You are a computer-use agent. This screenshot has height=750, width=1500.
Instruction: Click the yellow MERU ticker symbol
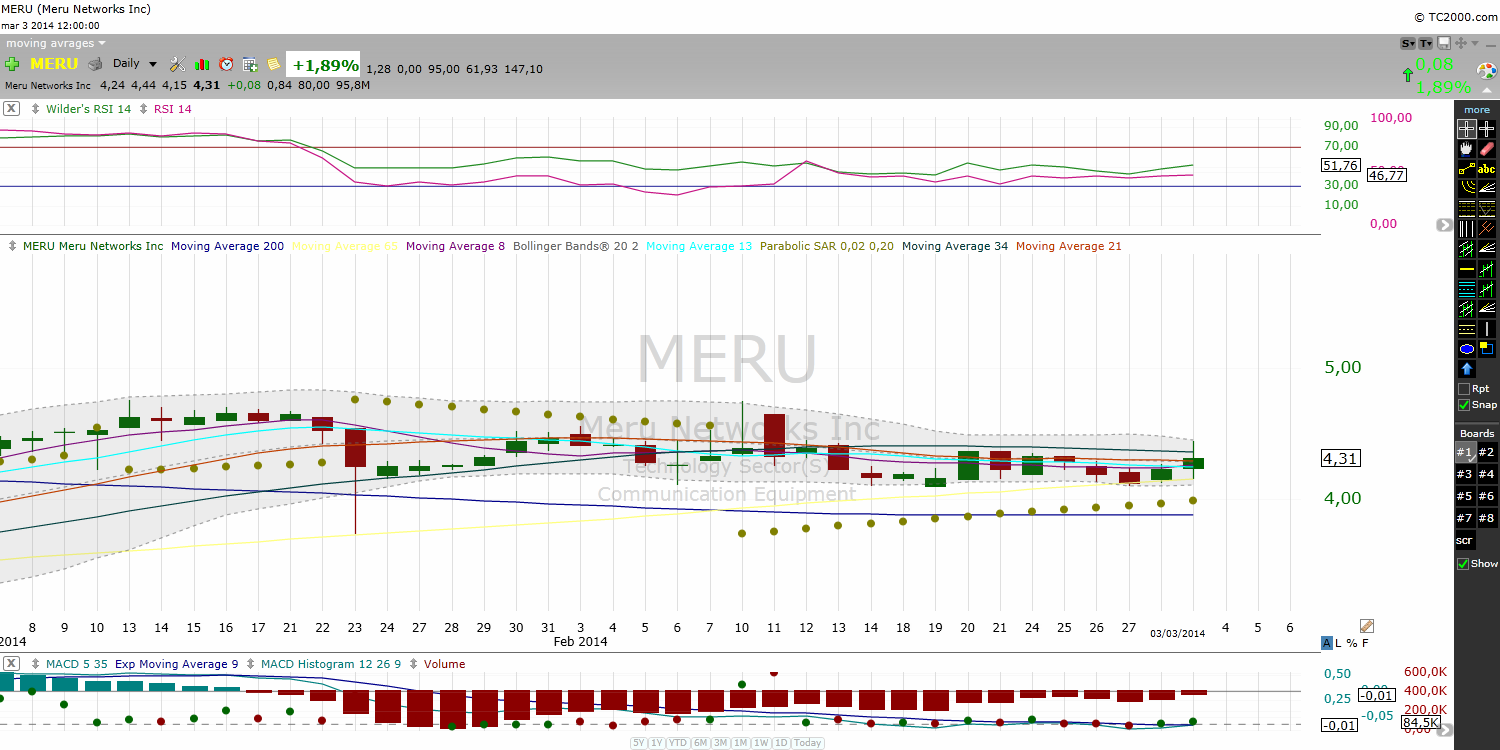pyautogui.click(x=54, y=64)
